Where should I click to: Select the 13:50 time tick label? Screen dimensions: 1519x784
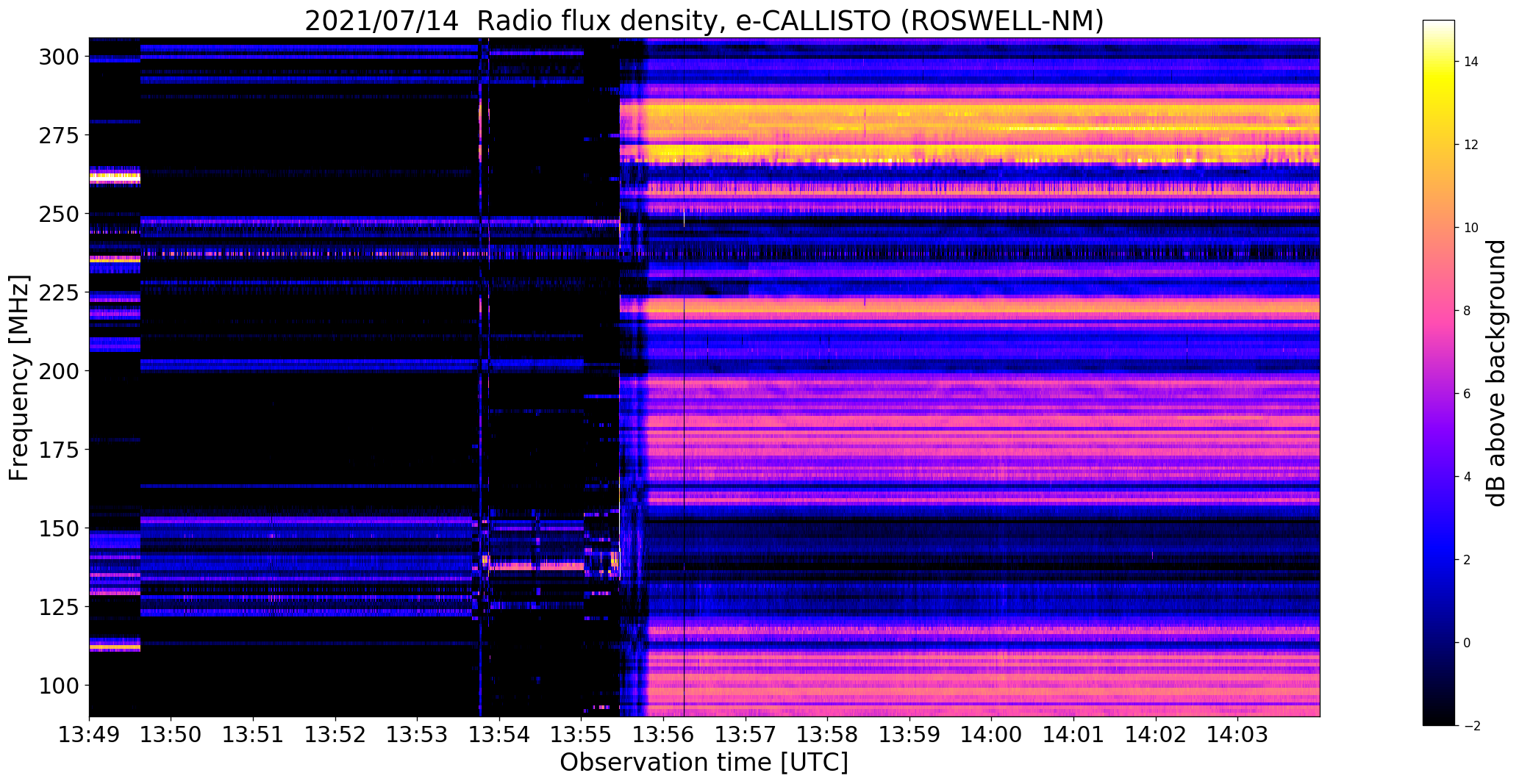[x=171, y=735]
